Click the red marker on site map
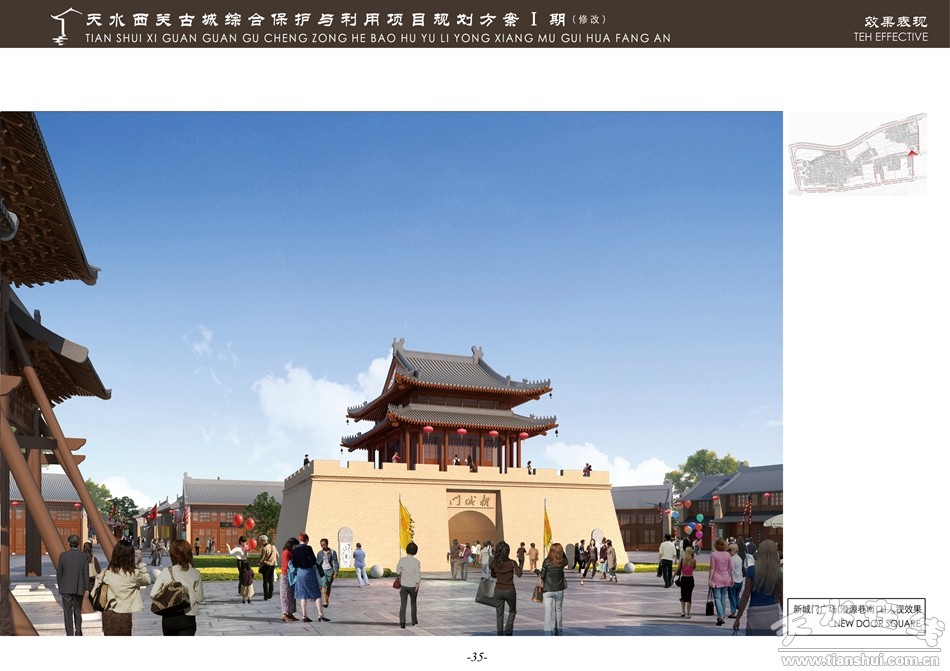The width and height of the screenshot is (950, 671). [x=911, y=153]
